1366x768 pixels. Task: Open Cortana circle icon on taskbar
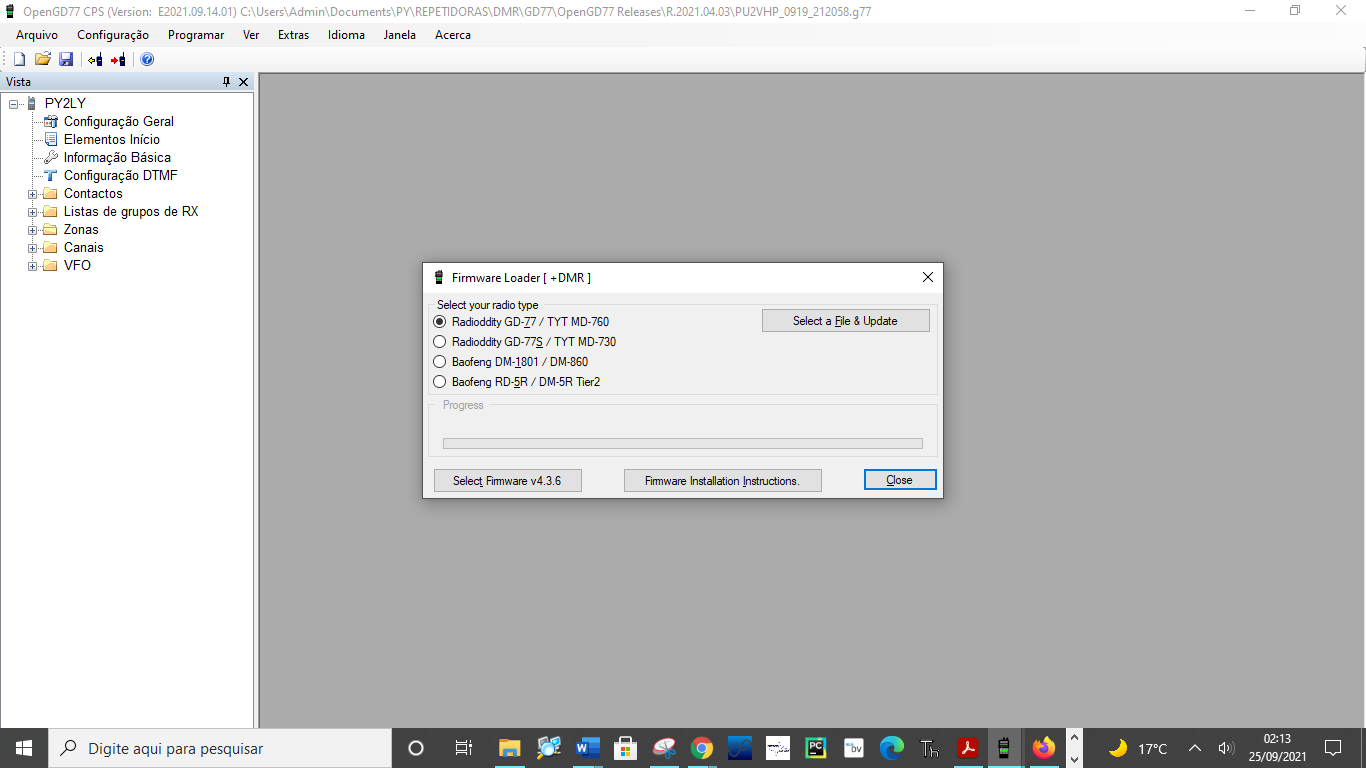click(416, 748)
